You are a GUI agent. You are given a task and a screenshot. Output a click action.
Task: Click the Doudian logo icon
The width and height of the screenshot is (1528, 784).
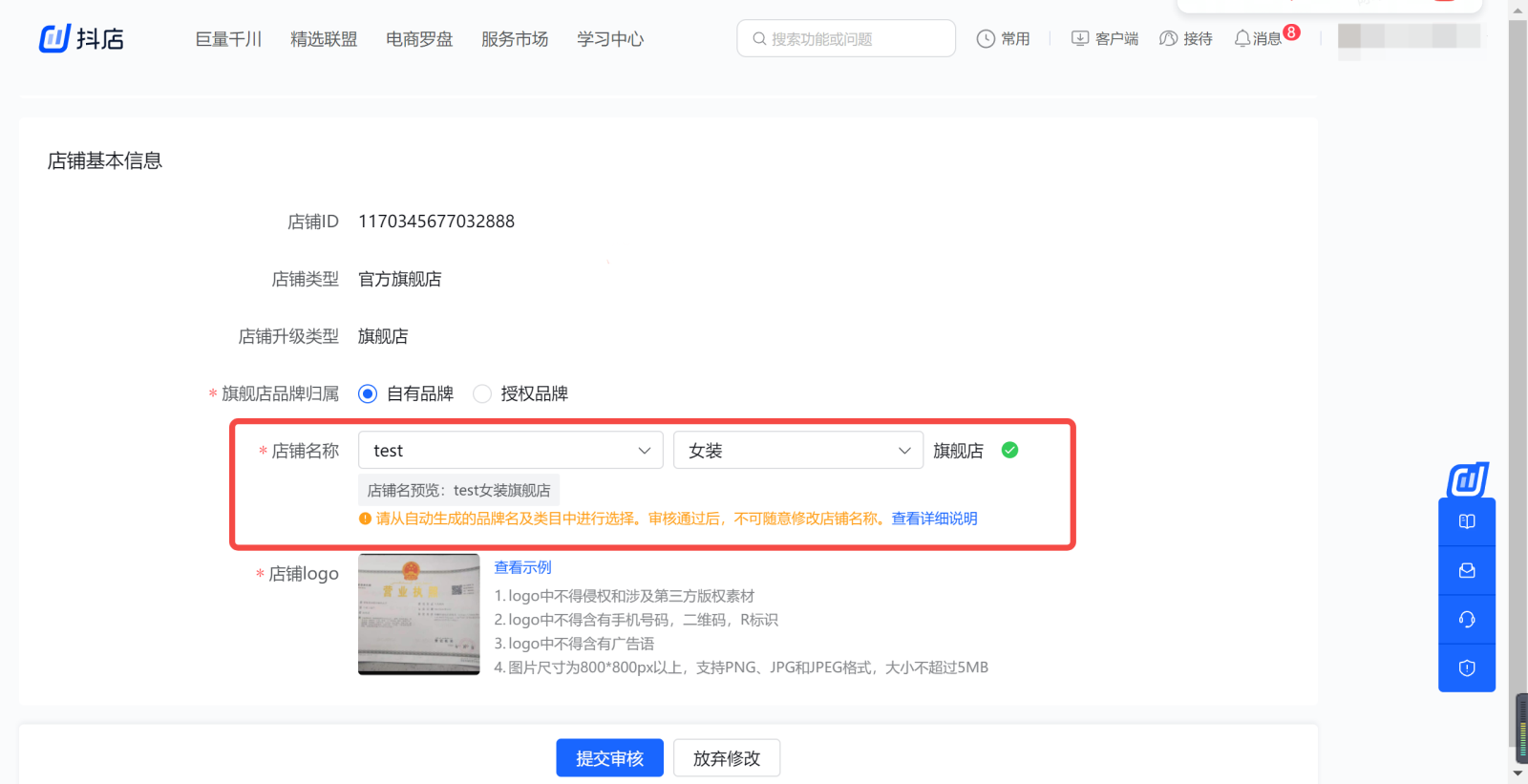coord(54,38)
